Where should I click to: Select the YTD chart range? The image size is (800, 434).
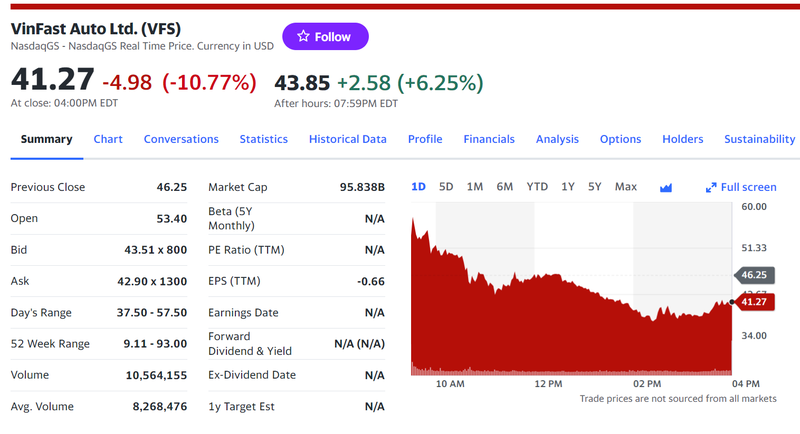click(x=537, y=187)
